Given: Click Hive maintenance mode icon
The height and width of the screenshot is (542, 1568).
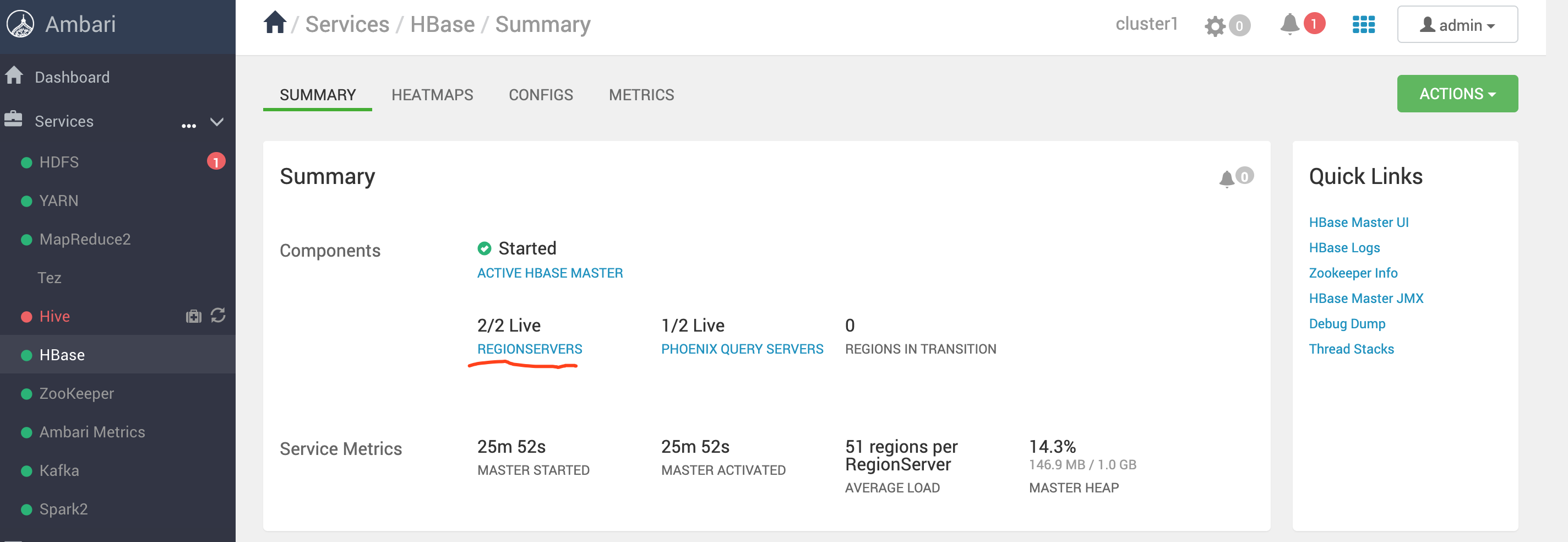Looking at the screenshot, I should pos(194,316).
